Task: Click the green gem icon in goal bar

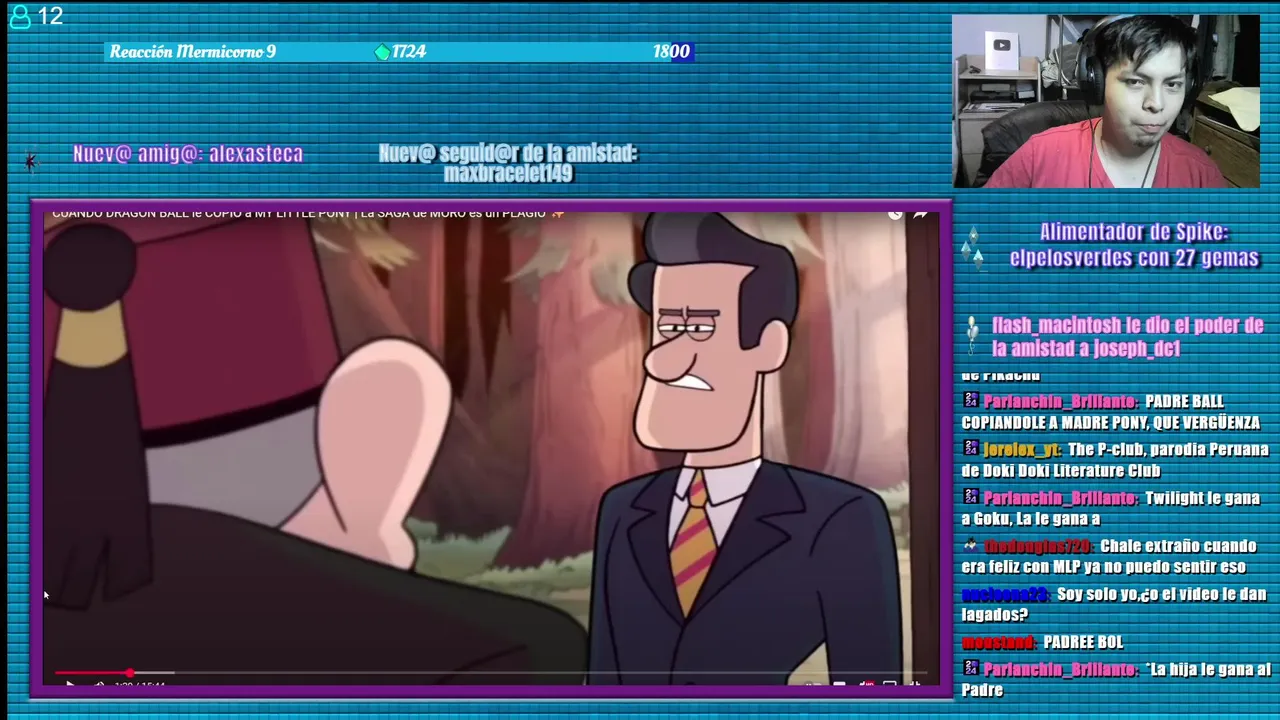Action: tap(382, 52)
